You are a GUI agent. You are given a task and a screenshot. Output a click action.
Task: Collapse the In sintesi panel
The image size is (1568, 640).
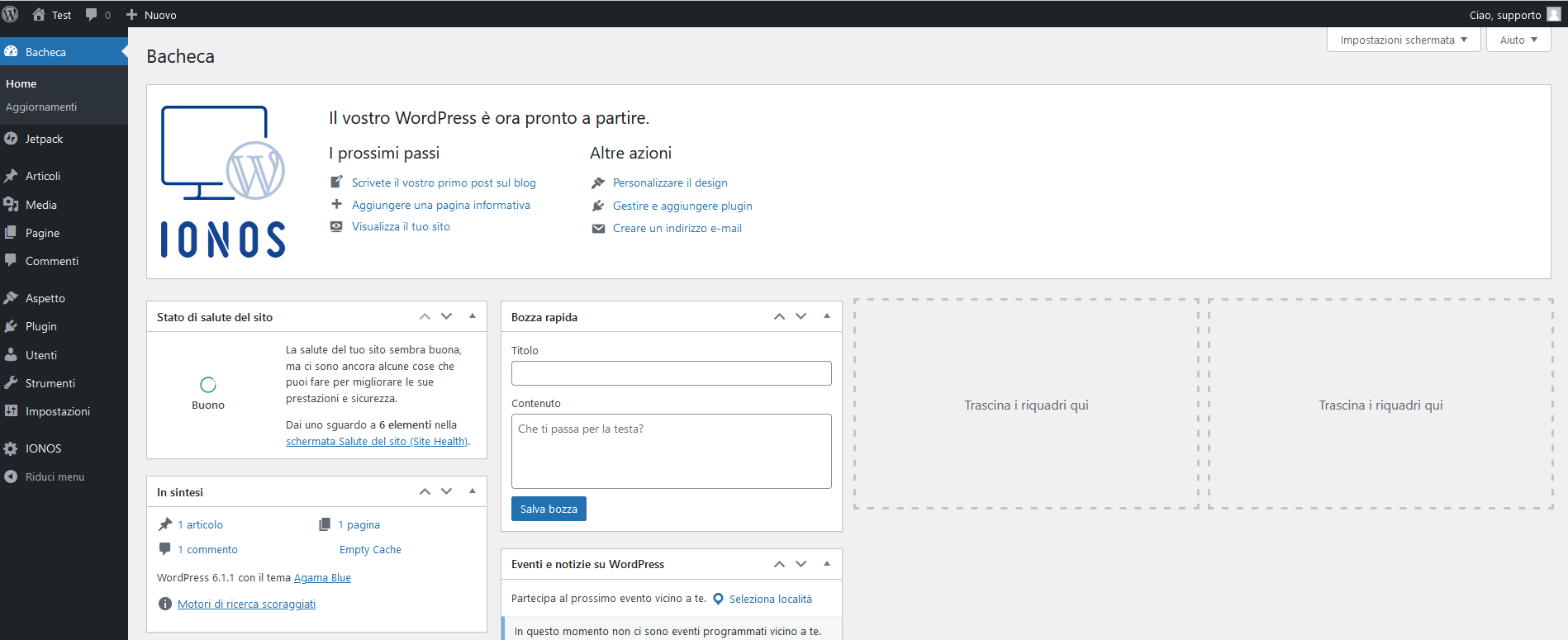tap(473, 491)
